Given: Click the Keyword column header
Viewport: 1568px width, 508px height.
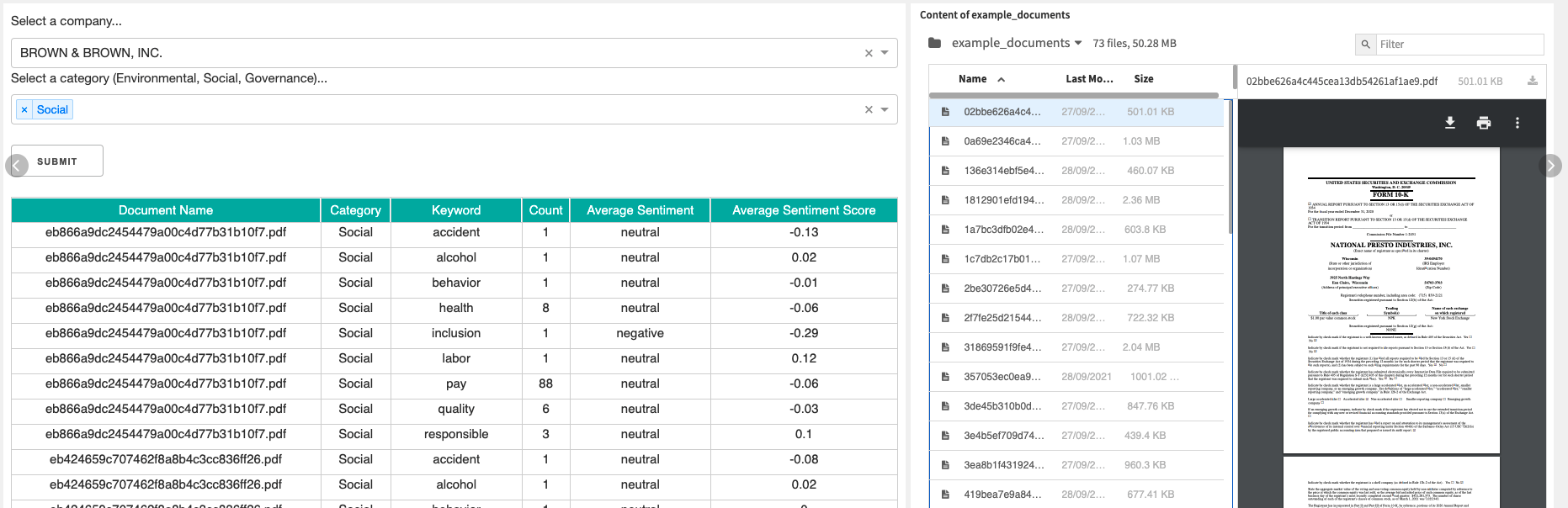Looking at the screenshot, I should (456, 210).
